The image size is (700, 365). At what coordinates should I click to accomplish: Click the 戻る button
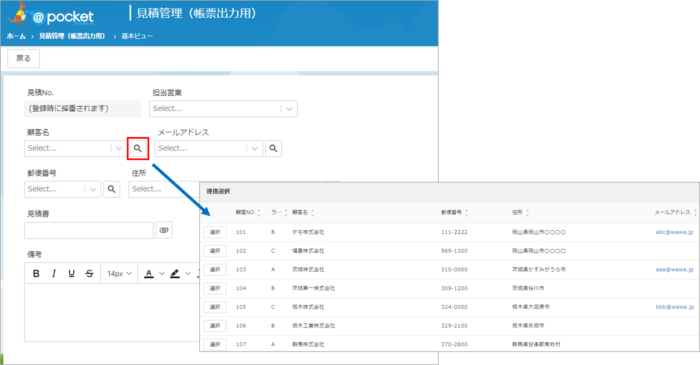click(23, 58)
